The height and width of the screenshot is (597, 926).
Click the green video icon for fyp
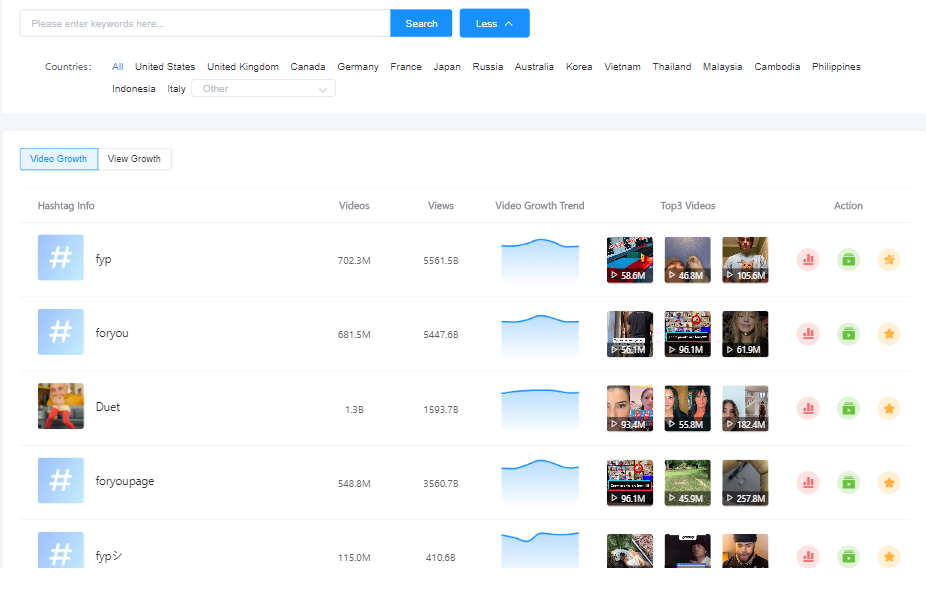[x=849, y=259]
